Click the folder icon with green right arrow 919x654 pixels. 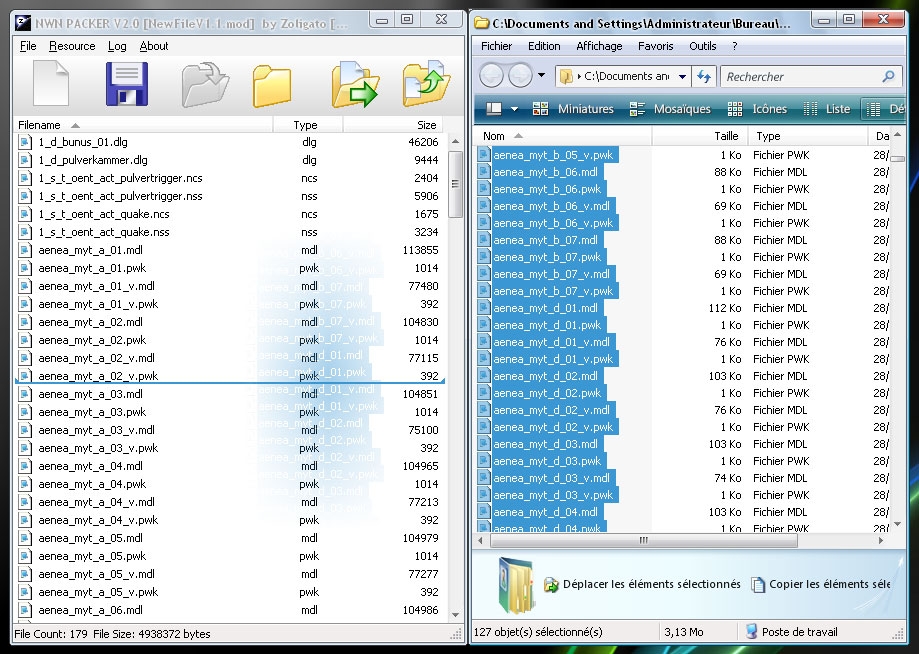click(355, 85)
